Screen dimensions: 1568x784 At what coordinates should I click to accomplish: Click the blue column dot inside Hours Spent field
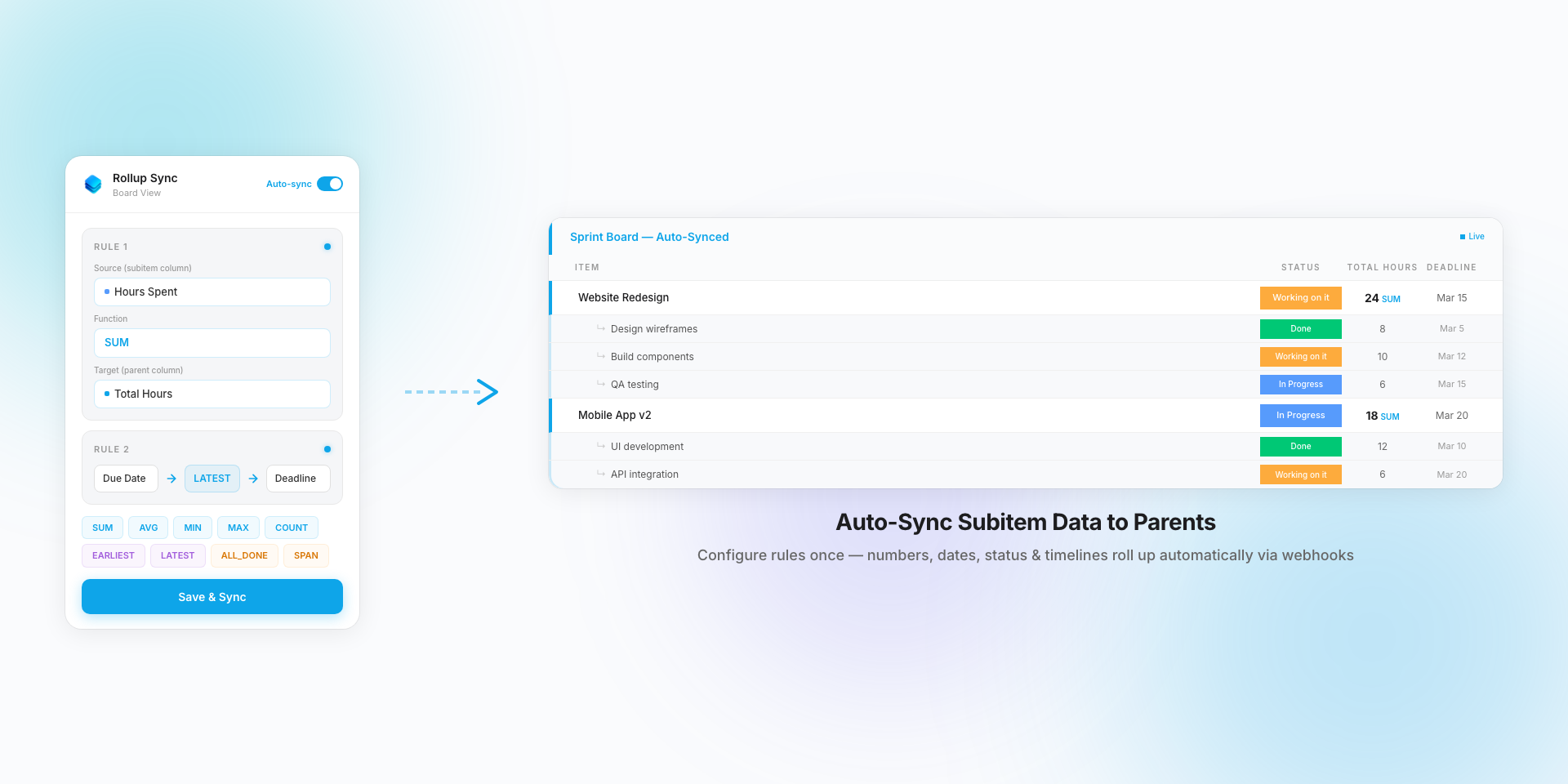coord(107,292)
